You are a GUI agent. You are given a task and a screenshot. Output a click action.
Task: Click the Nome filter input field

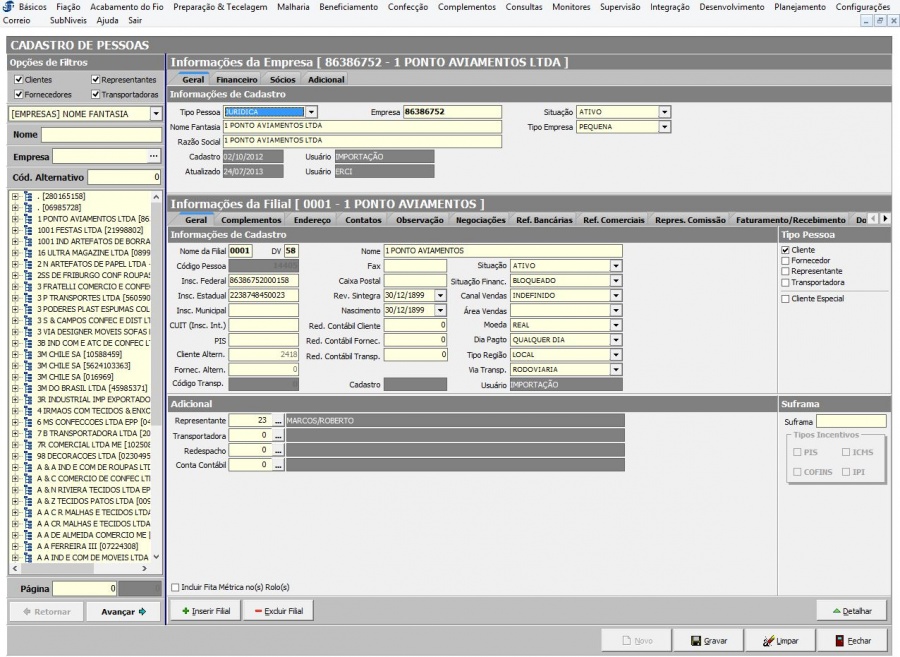coord(100,134)
